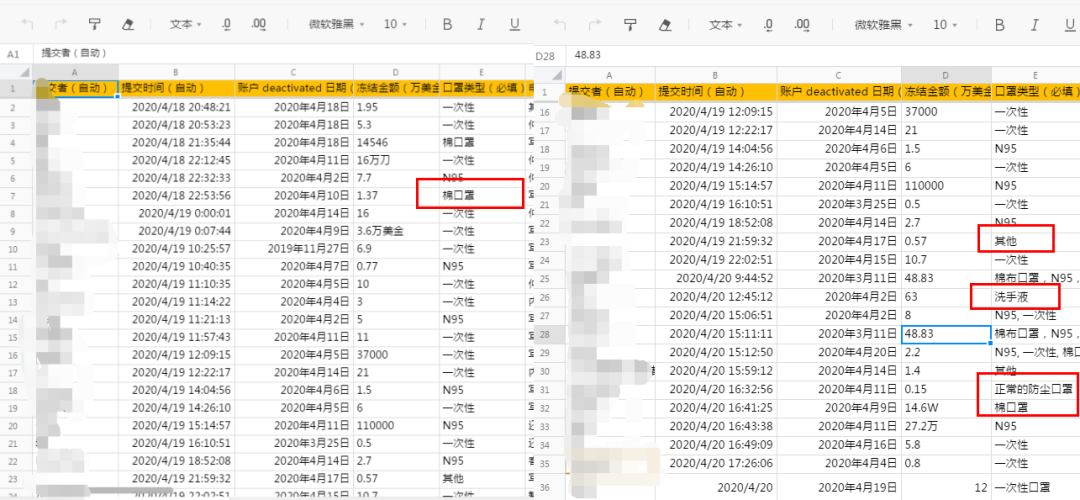Image resolution: width=1080 pixels, height=500 pixels.
Task: Click select-all corner in right spreadsheet
Action: coord(550,75)
